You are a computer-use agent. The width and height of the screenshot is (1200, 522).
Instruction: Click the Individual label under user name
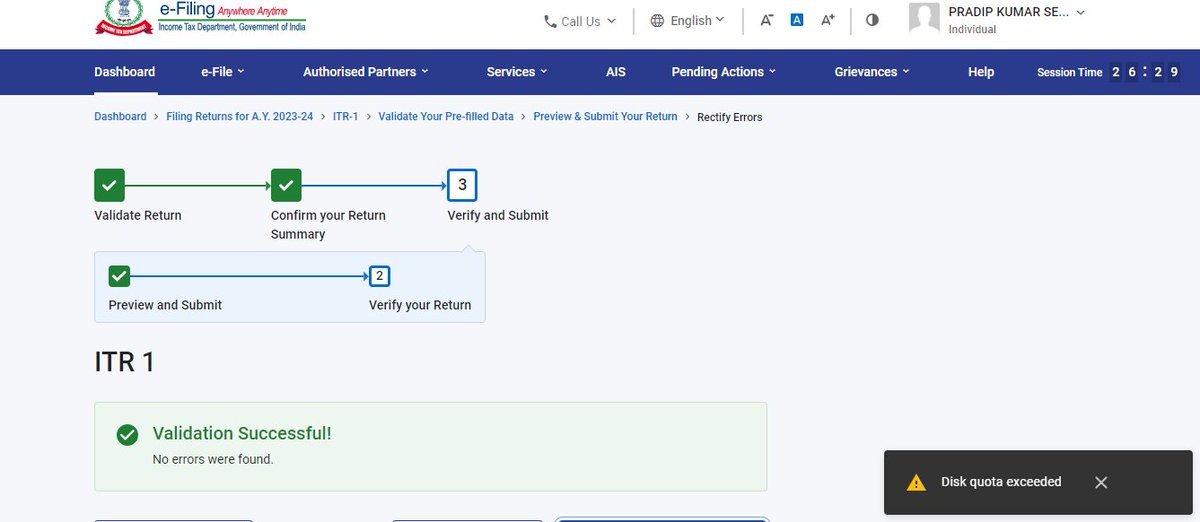(x=972, y=30)
